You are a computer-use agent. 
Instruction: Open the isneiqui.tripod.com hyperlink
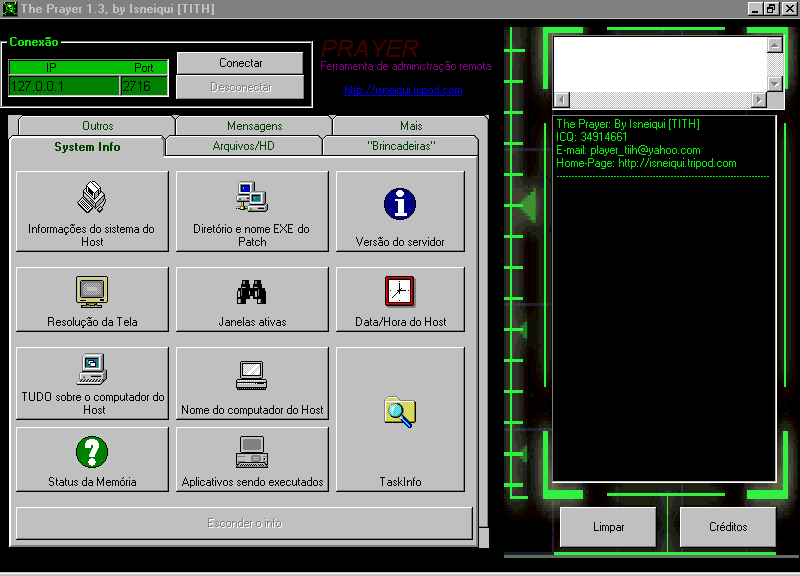(403, 90)
